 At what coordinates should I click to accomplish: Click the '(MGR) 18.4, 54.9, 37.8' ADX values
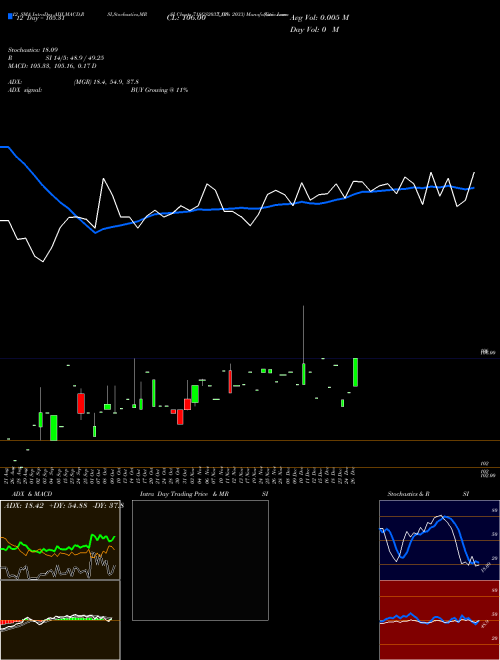point(106,82)
